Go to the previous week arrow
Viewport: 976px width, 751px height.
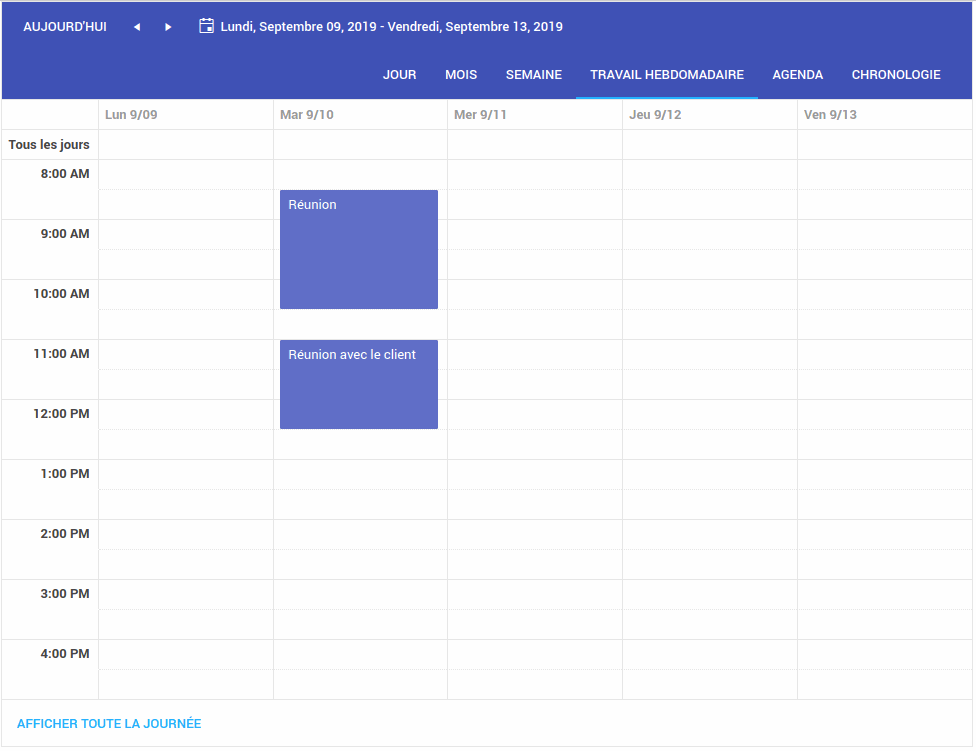tap(137, 27)
